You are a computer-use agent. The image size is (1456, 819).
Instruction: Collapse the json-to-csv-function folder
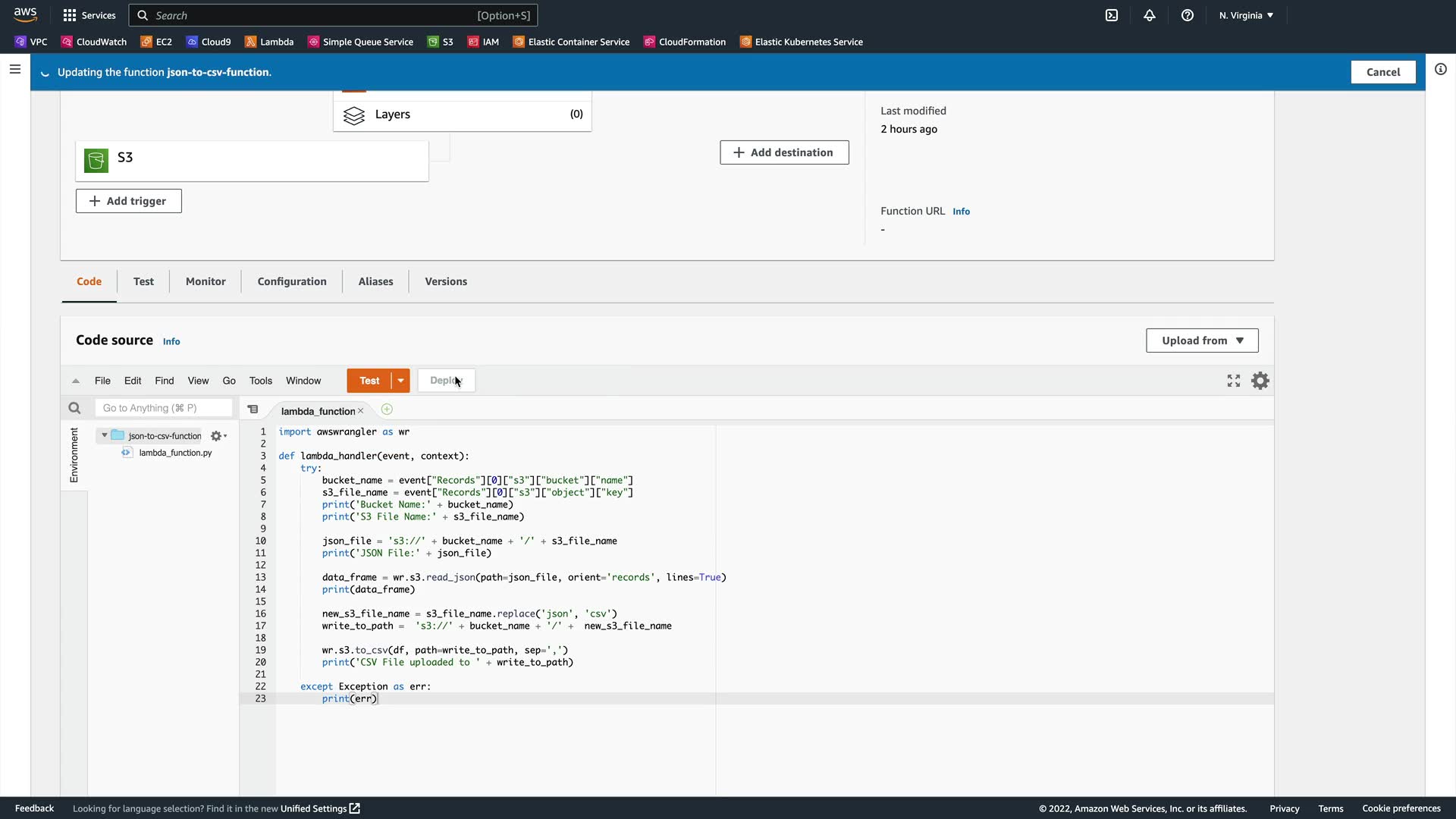pos(105,435)
